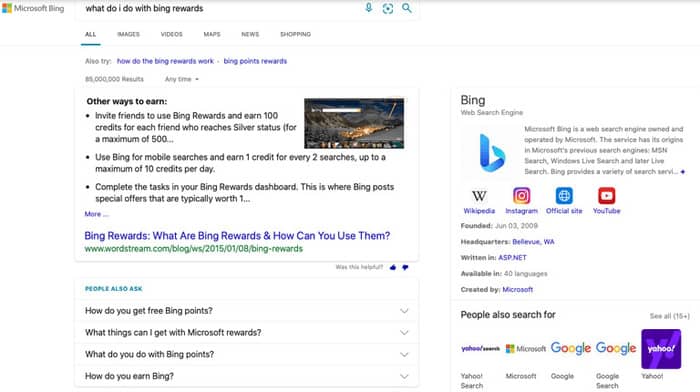The image size is (700, 392).
Task: Try 'how do the bing rewards work' suggestion
Action: pos(165,61)
